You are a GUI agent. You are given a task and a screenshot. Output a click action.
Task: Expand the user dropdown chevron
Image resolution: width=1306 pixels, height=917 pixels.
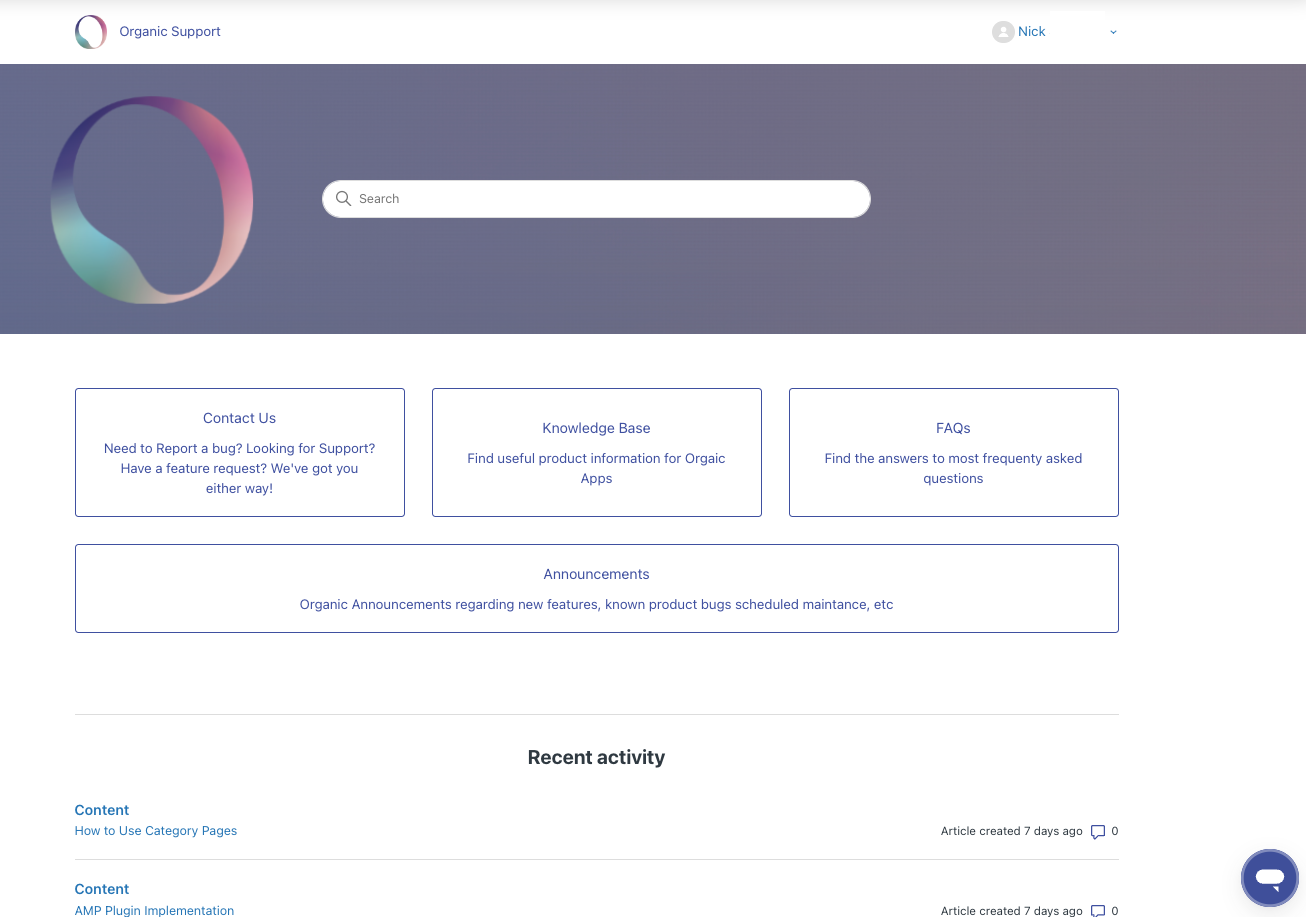pyautogui.click(x=1113, y=32)
